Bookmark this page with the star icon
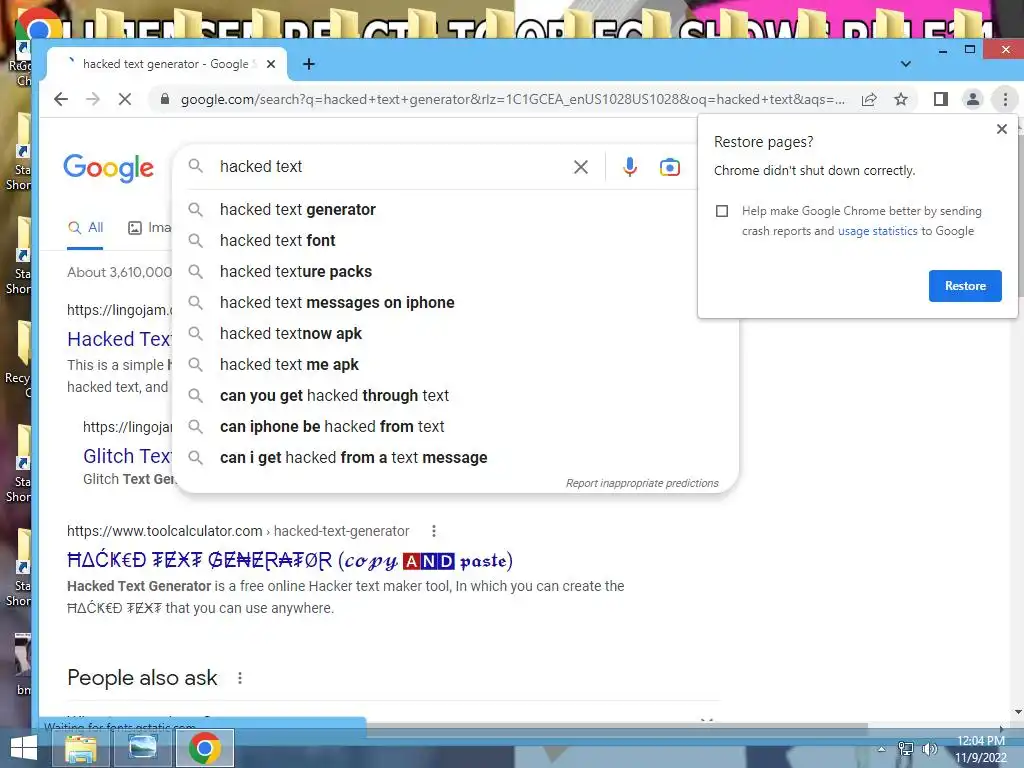The height and width of the screenshot is (768, 1024). pyautogui.click(x=901, y=99)
